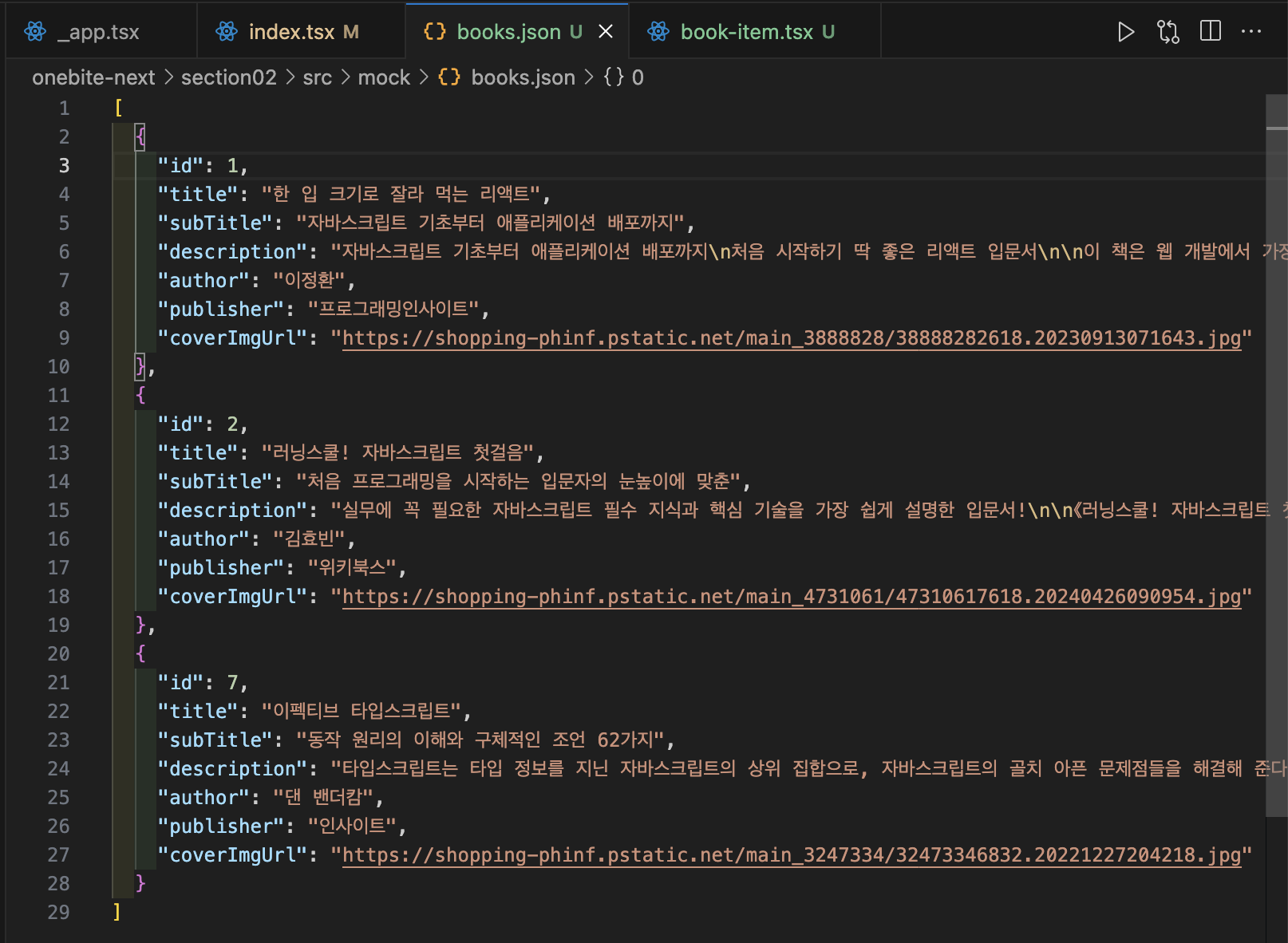
Task: Switch to book-item.tsx tab
Action: (x=755, y=32)
